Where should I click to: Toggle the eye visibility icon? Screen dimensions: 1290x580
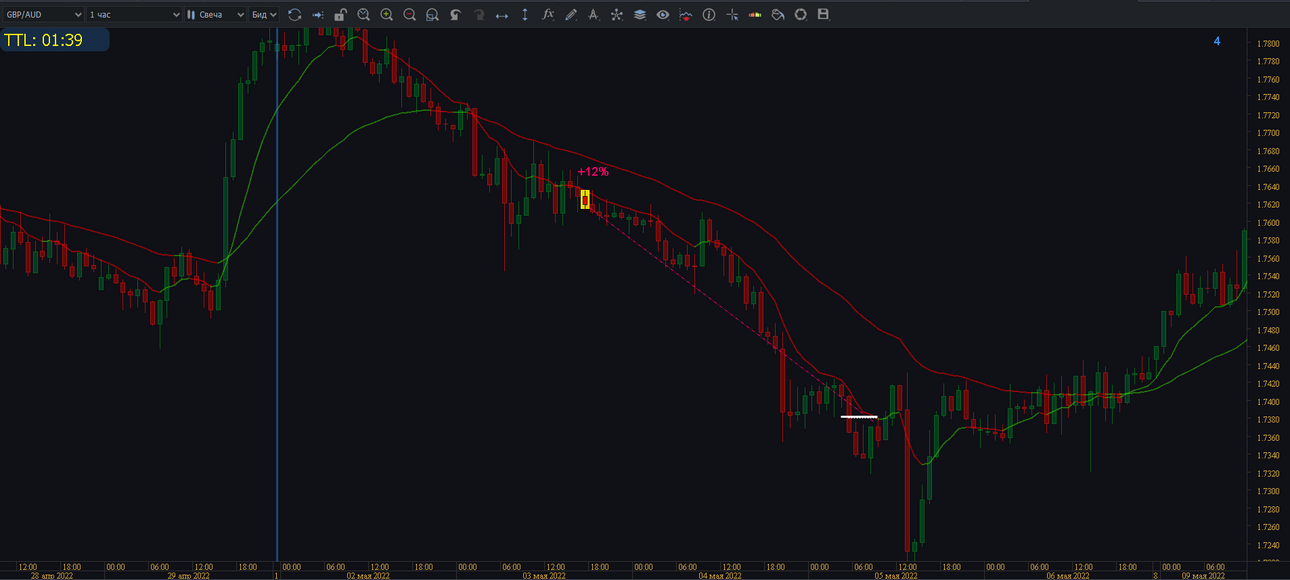pos(662,15)
